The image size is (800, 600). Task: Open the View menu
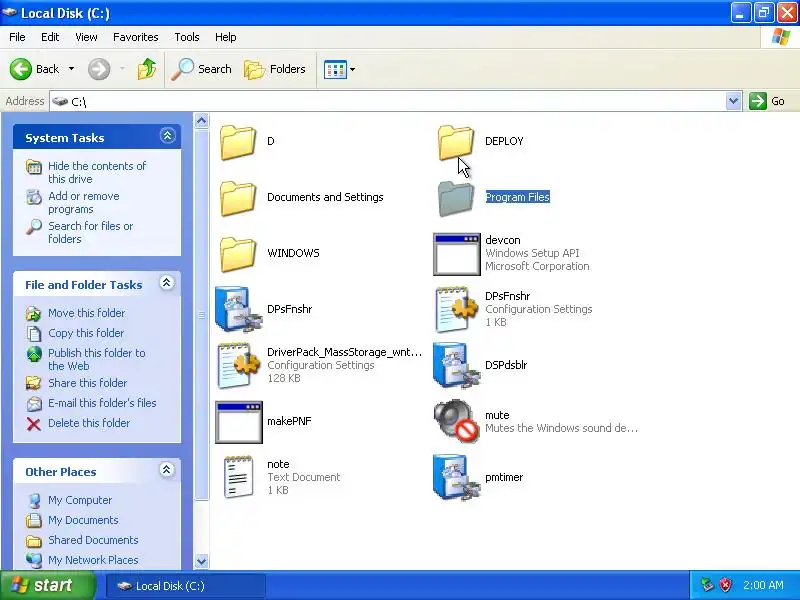point(86,37)
